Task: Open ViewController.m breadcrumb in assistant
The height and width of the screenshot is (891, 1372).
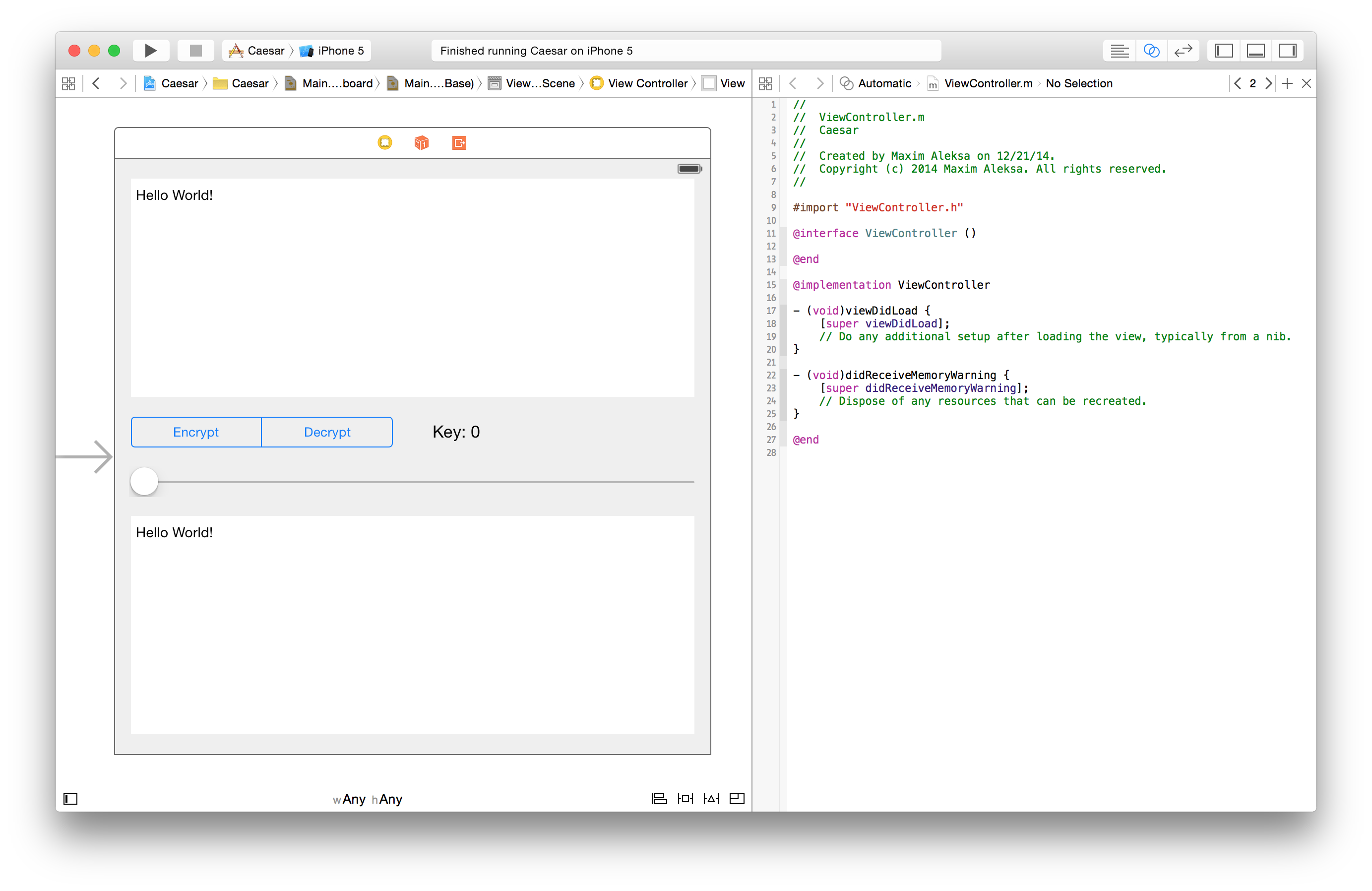Action: (x=980, y=84)
